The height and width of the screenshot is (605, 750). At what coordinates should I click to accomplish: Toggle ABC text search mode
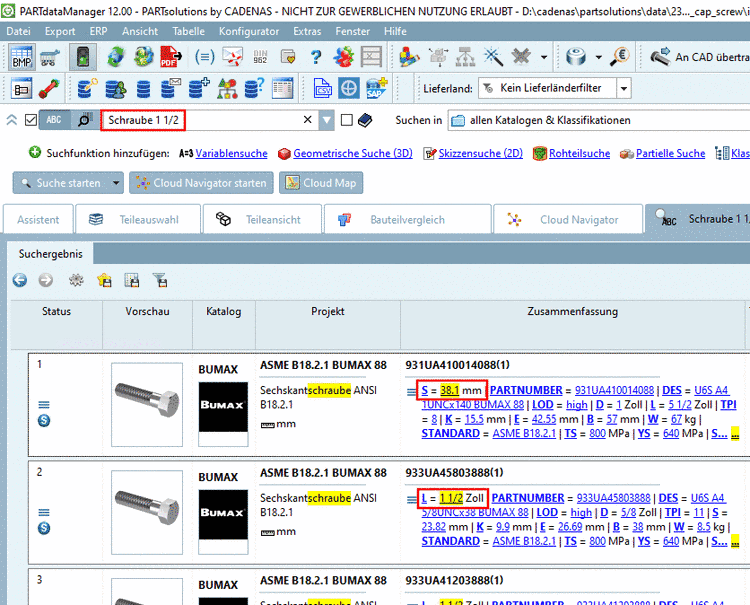pyautogui.click(x=54, y=120)
